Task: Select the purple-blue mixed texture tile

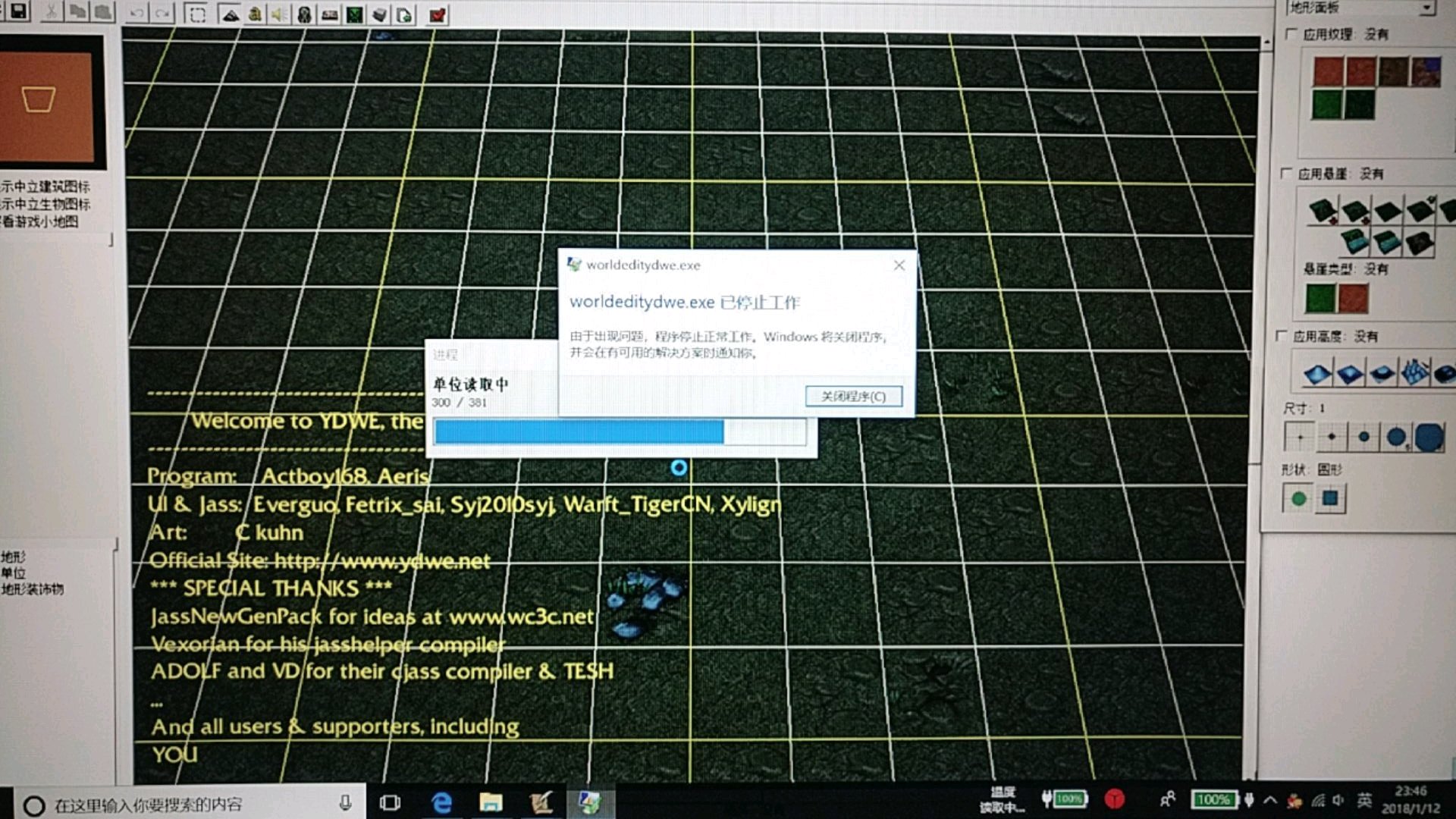Action: 1426,72
